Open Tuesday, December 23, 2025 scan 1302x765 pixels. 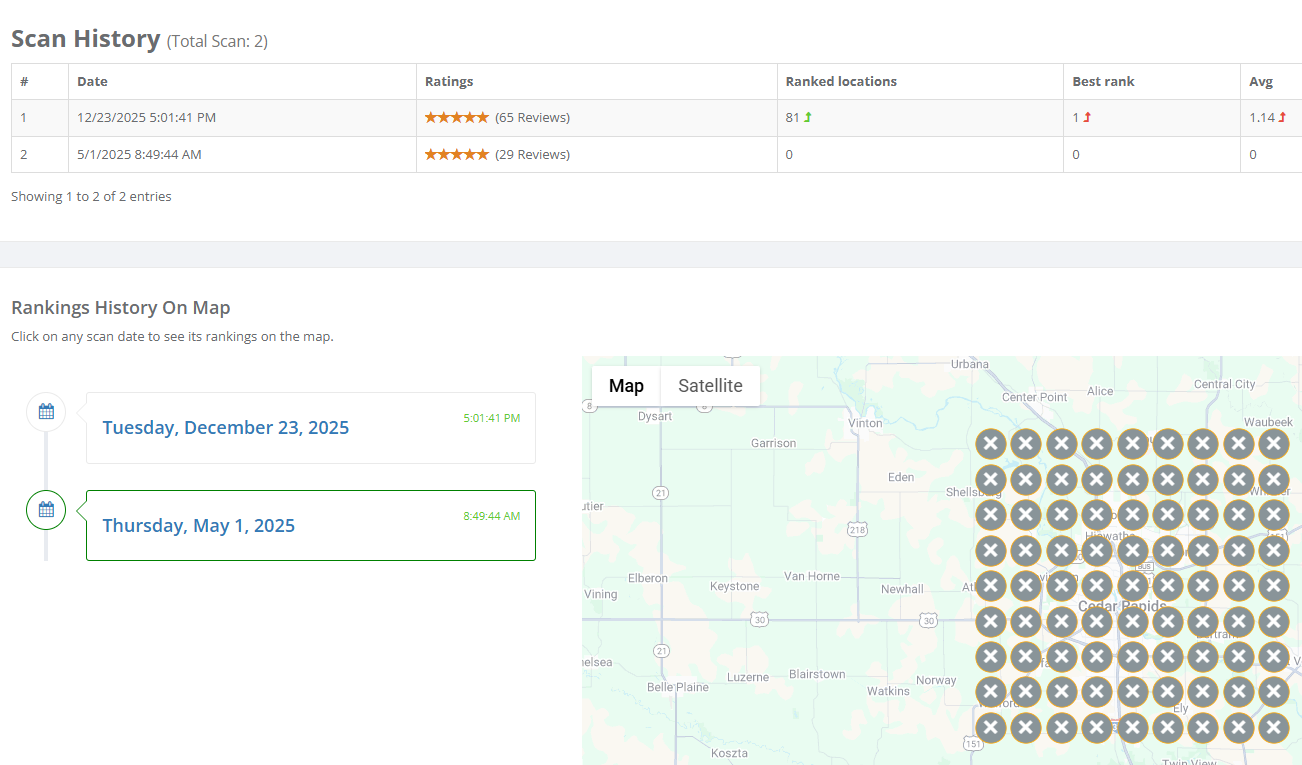pos(226,428)
